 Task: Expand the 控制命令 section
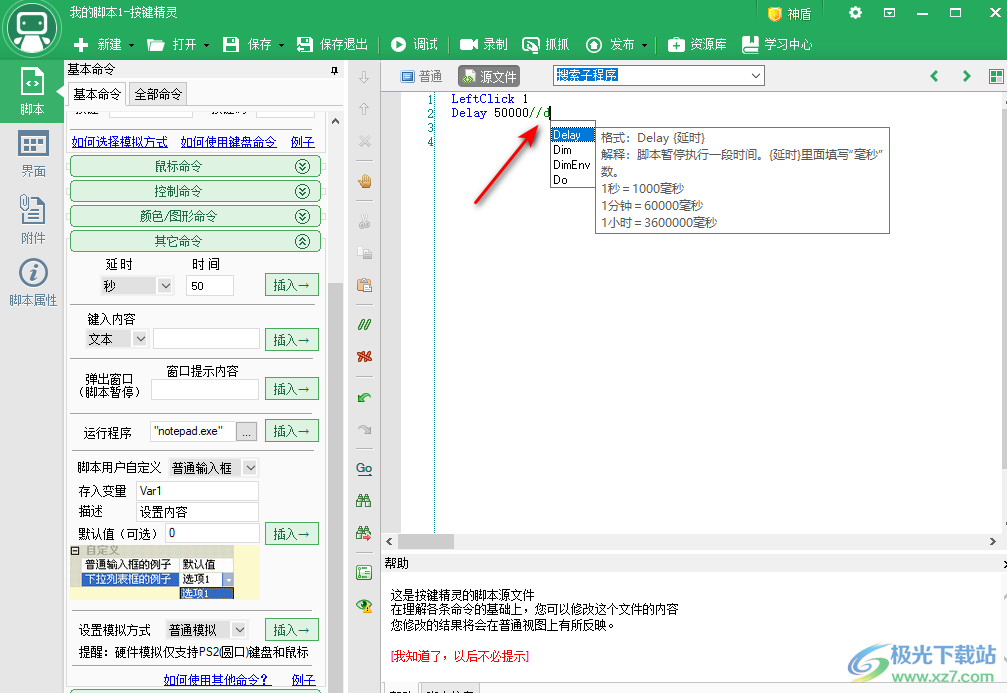click(x=195, y=191)
